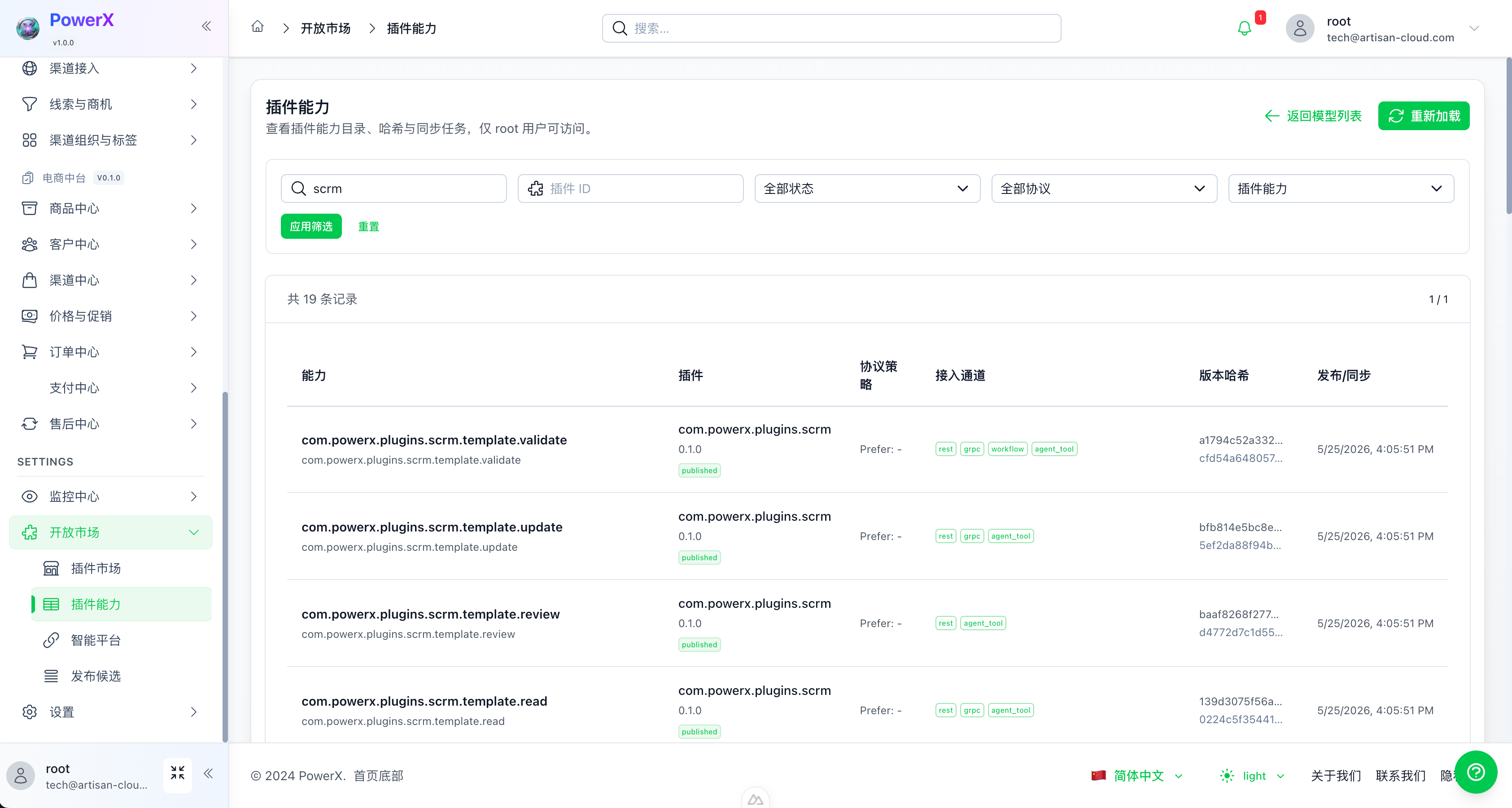Focus the 插件 ID input field
The width and height of the screenshot is (1512, 808).
click(630, 188)
